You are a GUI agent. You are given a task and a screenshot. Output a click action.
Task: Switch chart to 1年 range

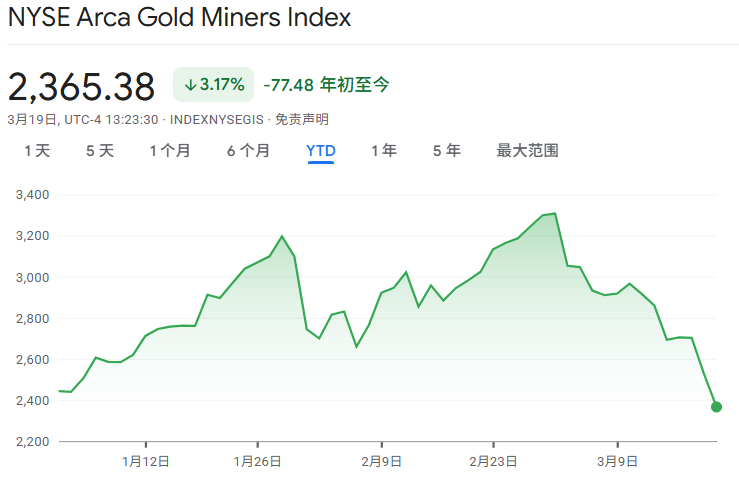384,151
